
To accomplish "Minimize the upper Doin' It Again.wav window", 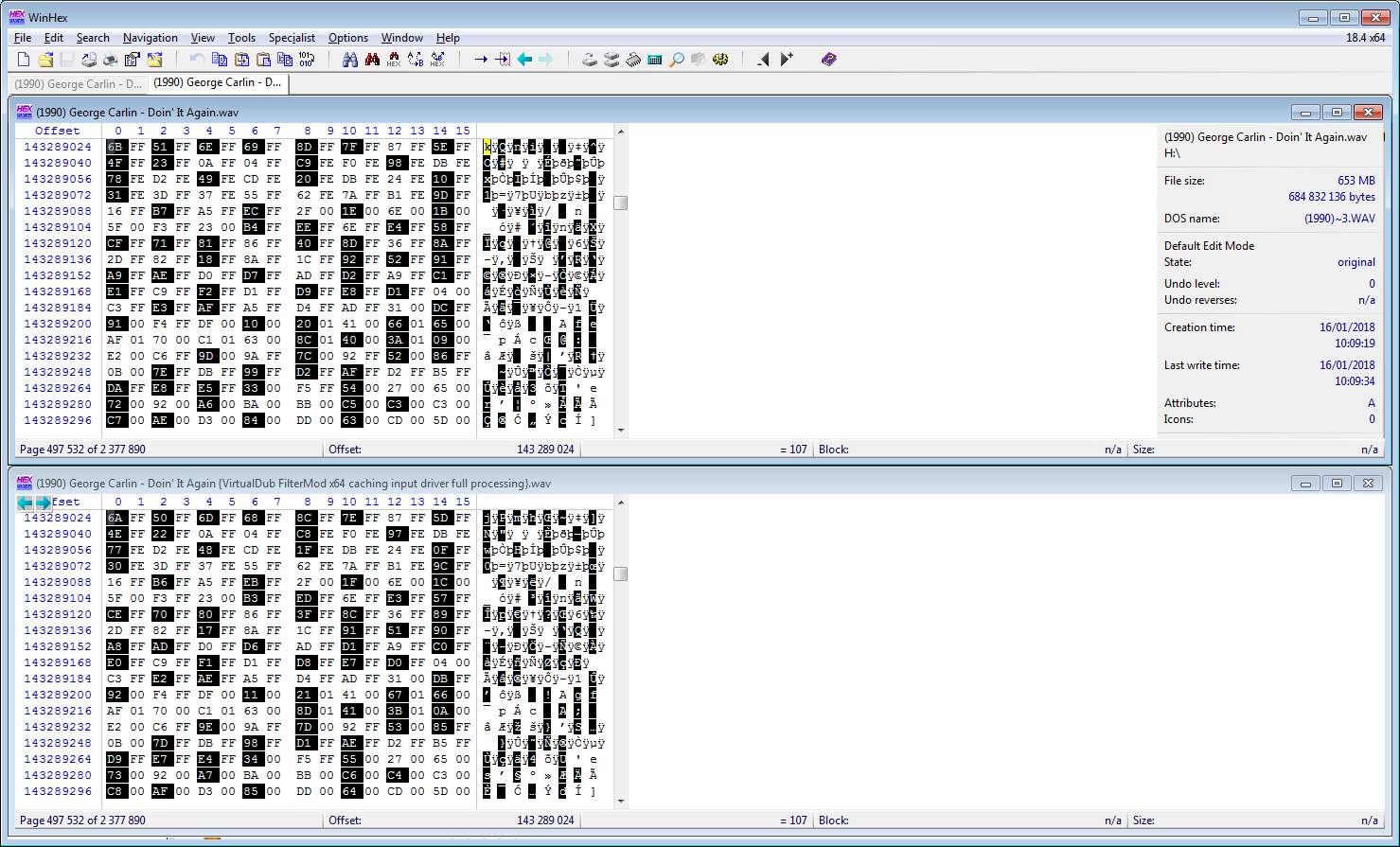I will tap(1305, 113).
